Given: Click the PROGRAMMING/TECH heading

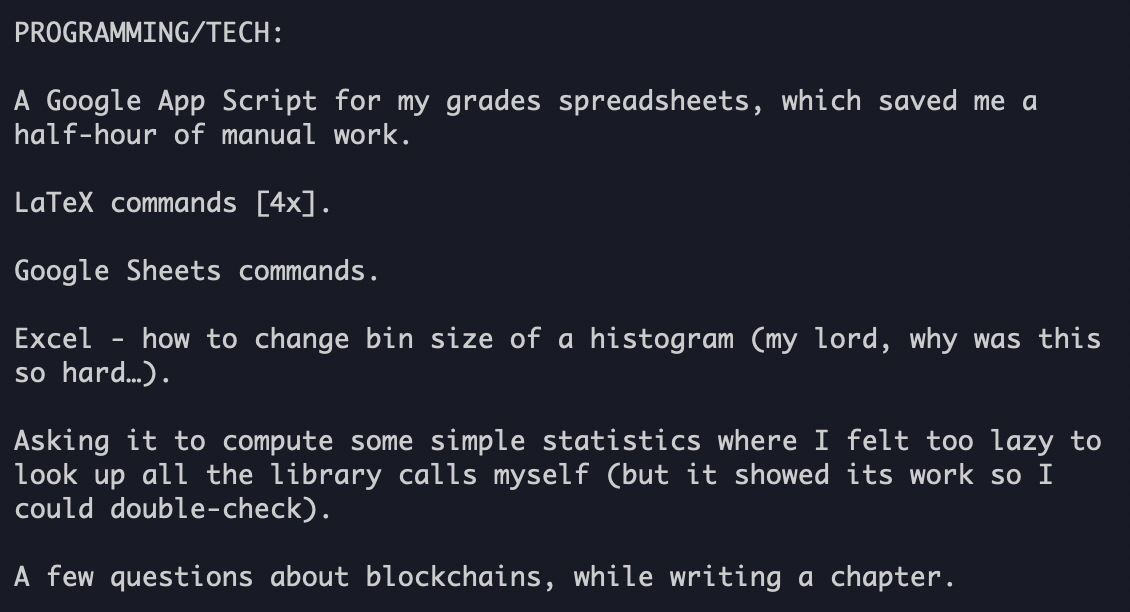Looking at the screenshot, I should [149, 33].
